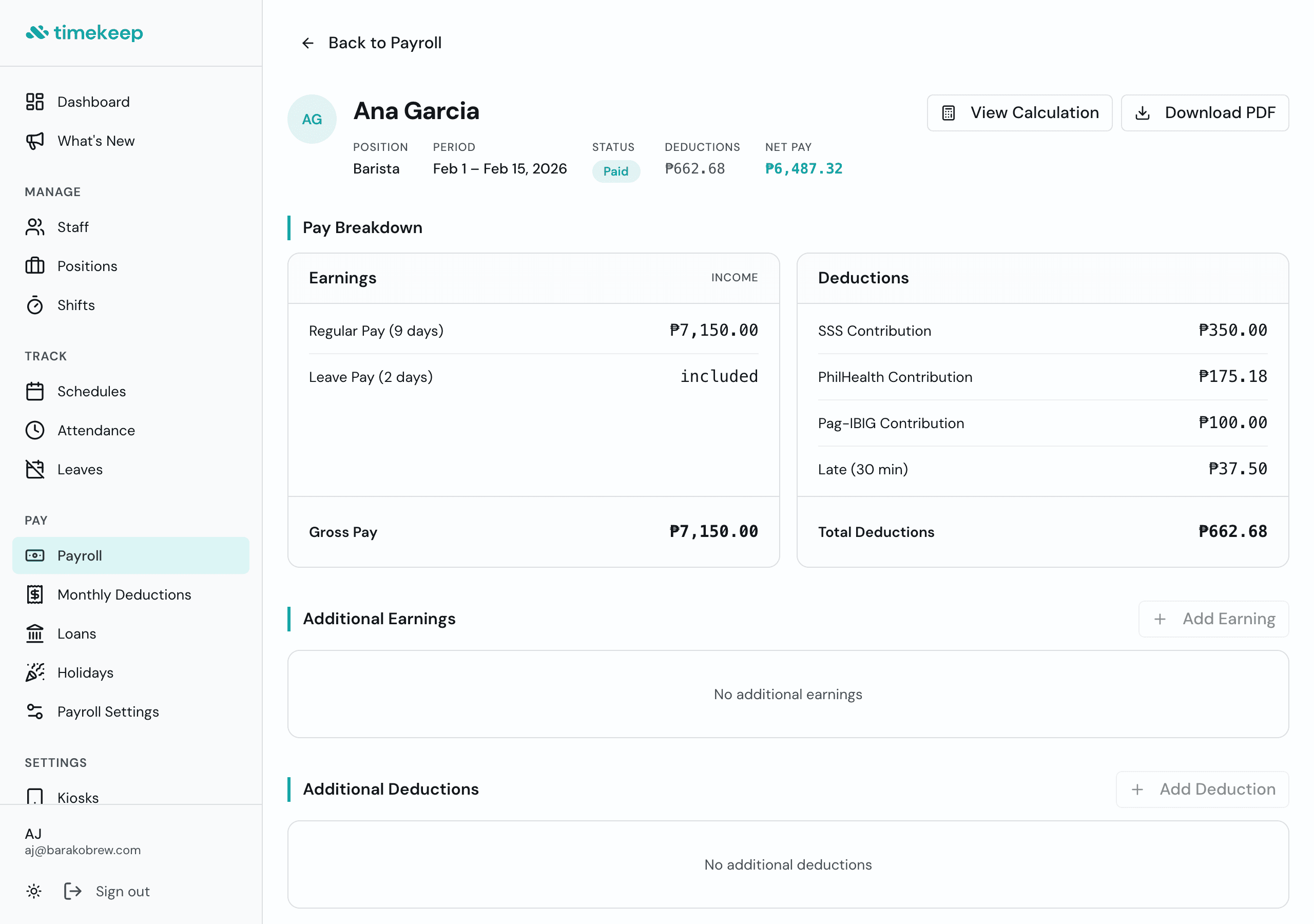Select the Schedules menu item

(x=91, y=392)
